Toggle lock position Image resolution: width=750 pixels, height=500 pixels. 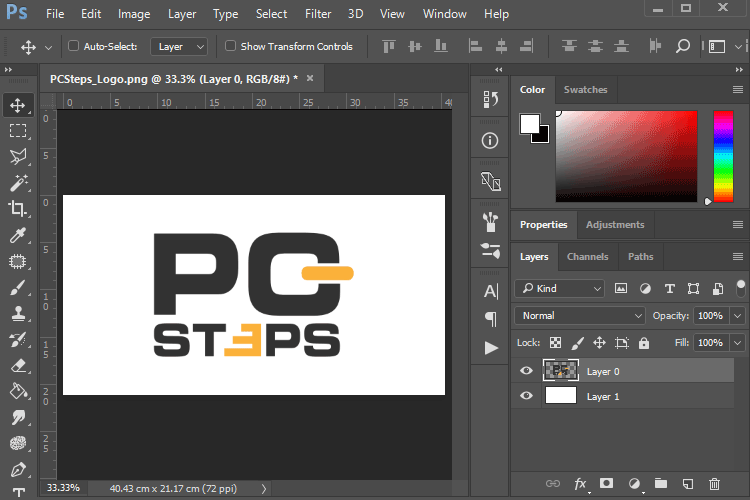tap(599, 343)
